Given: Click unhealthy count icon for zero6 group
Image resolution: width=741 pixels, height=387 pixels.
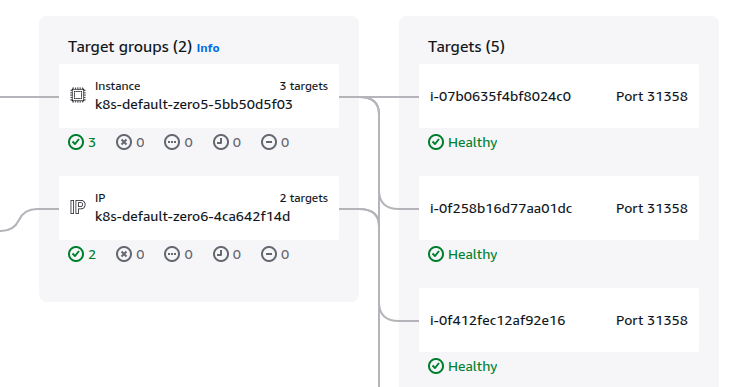Looking at the screenshot, I should (x=124, y=254).
